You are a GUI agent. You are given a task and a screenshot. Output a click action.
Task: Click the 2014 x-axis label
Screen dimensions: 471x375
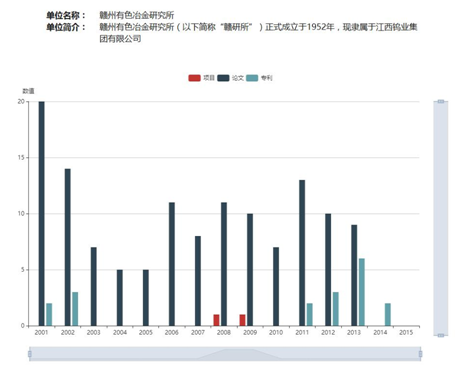[x=380, y=332]
